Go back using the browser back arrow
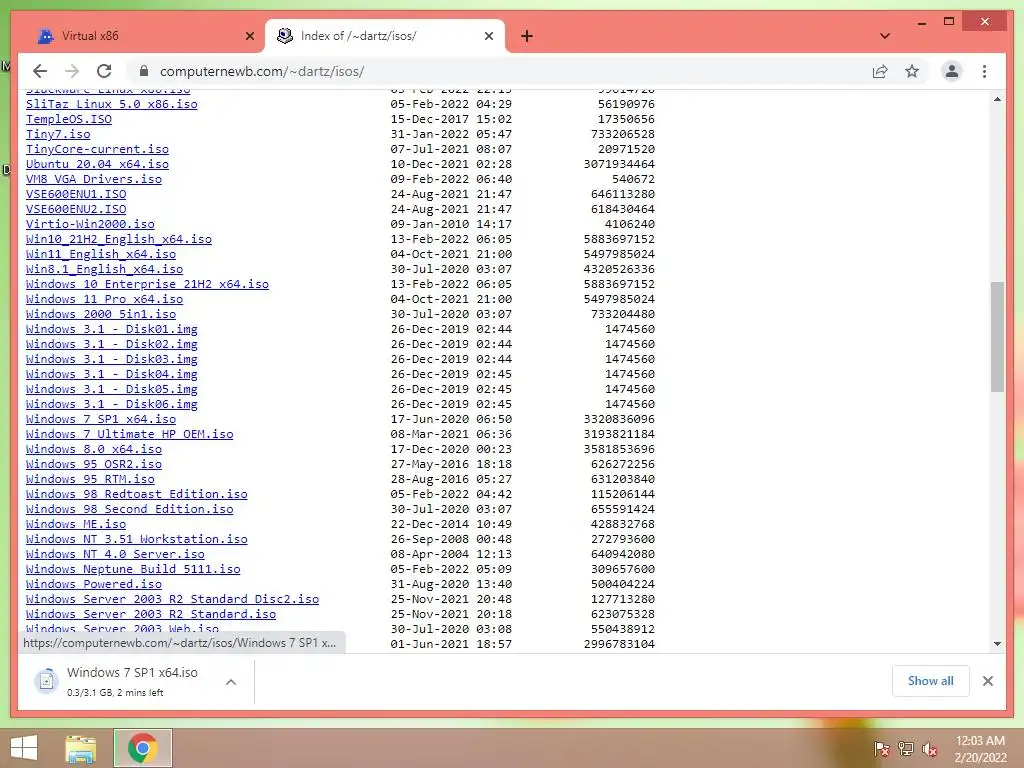Screen dimensions: 1024x768 tap(40, 71)
